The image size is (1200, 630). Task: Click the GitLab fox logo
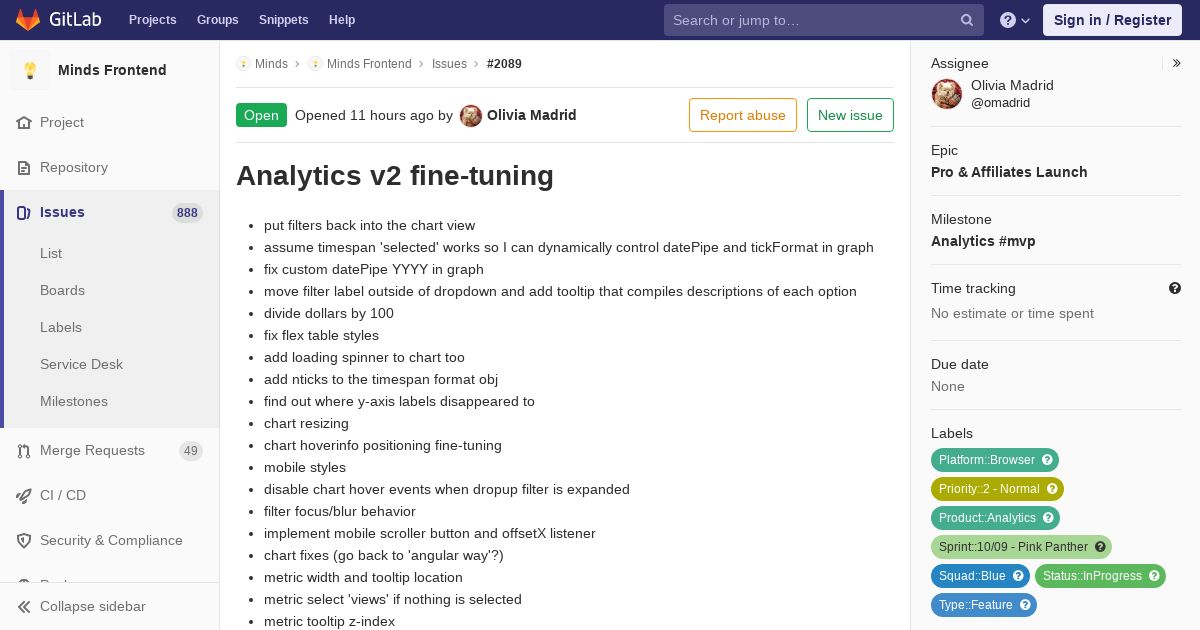[x=28, y=20]
